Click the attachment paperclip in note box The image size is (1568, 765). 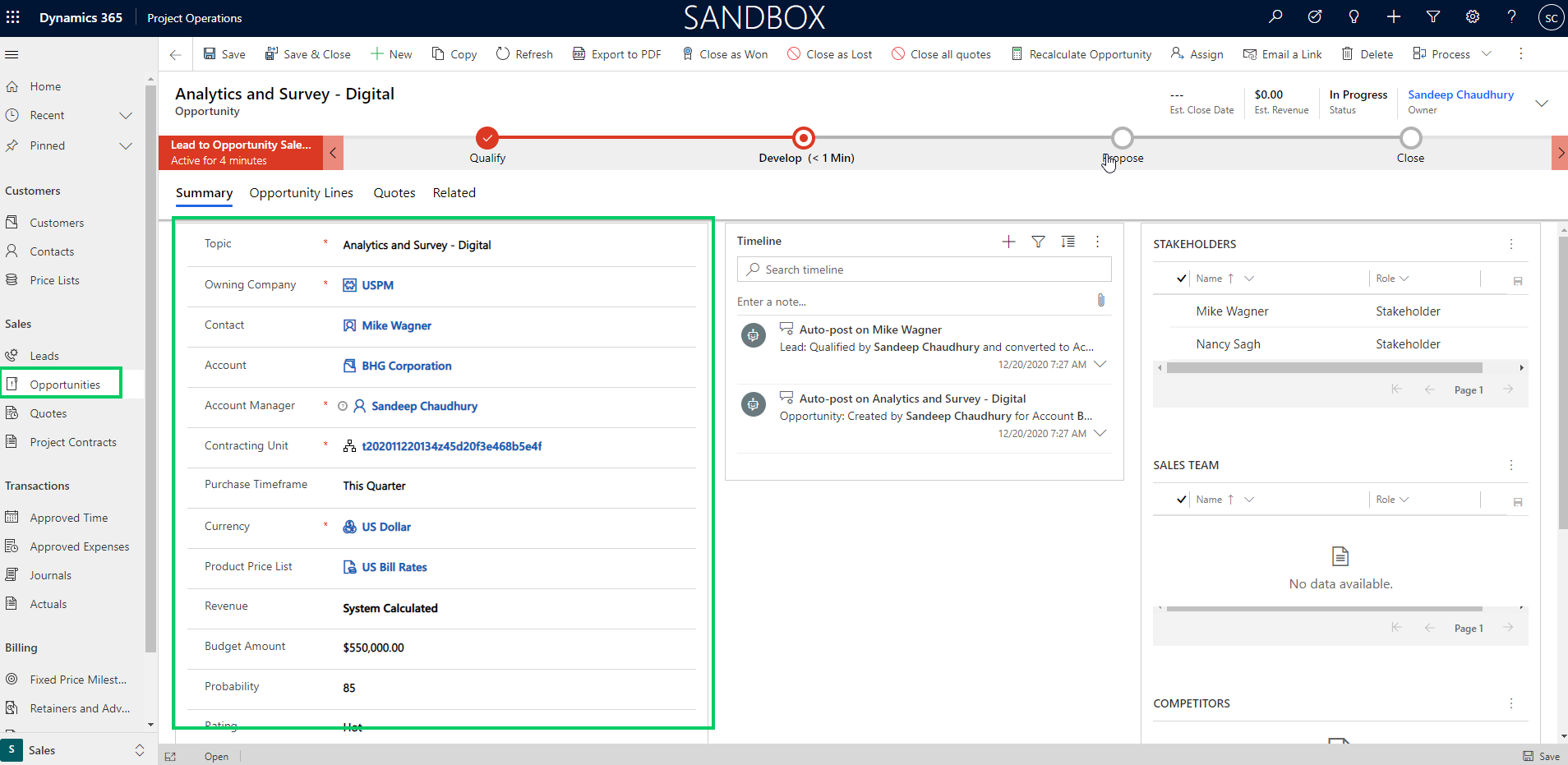tap(1100, 301)
